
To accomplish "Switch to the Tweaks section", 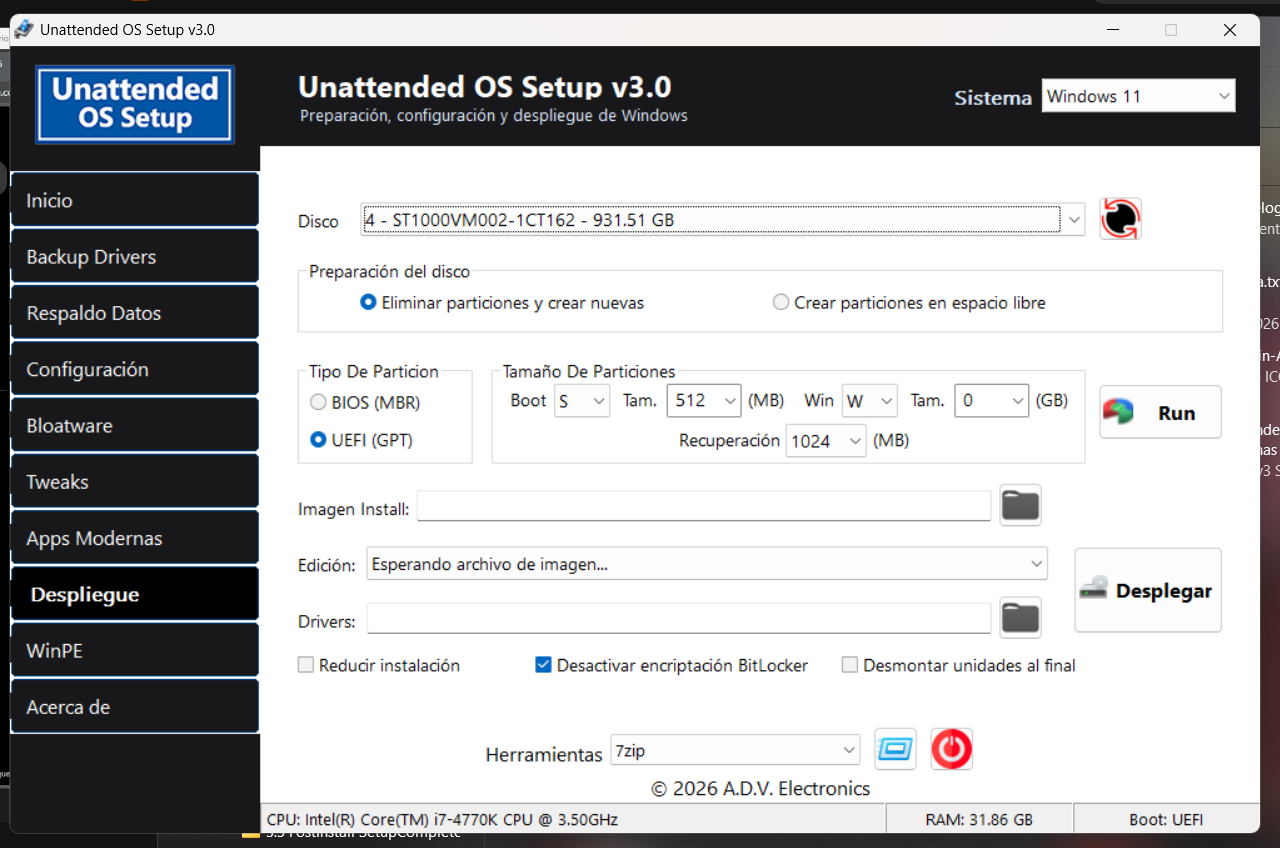I will tap(134, 482).
